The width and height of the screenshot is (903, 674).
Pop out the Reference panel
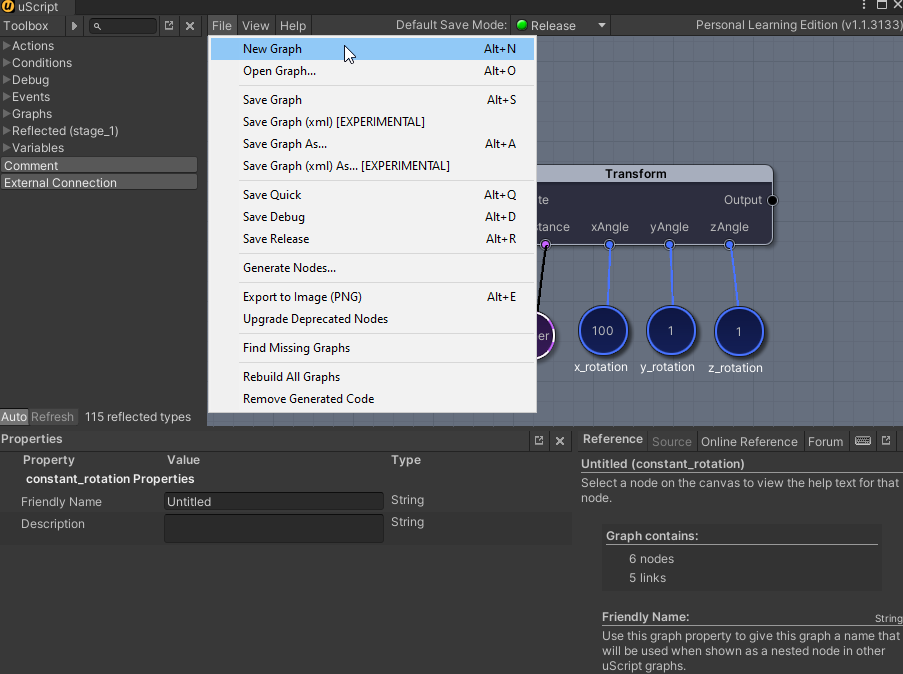point(886,441)
